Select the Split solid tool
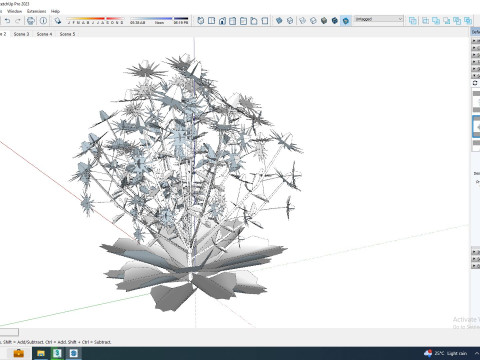Screen dimensions: 480x360 point(468,21)
